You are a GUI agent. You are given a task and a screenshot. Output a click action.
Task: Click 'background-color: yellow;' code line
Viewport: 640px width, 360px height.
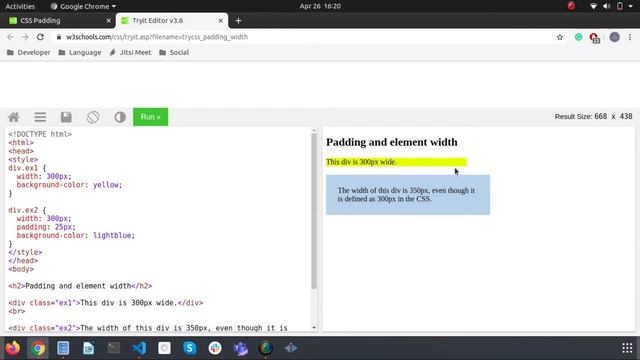(x=69, y=185)
